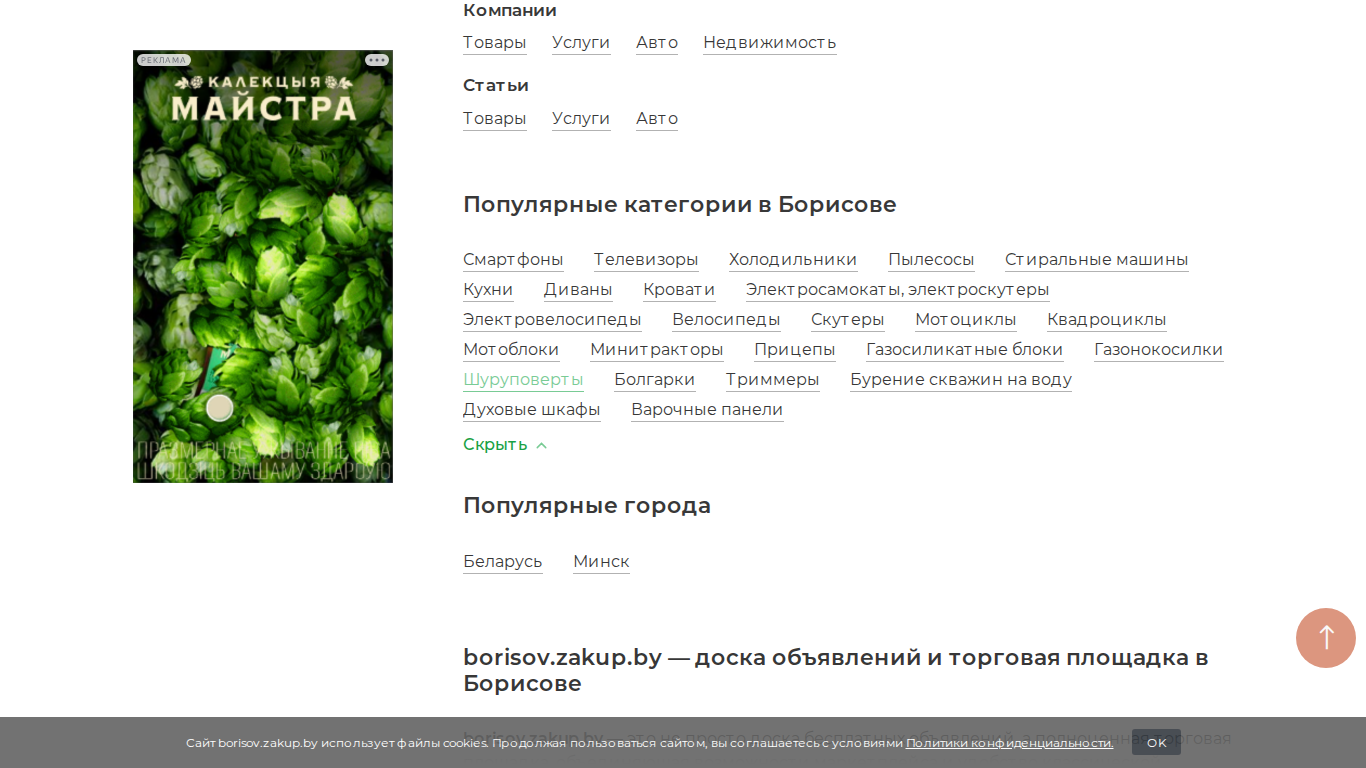Screen dimensions: 1366x768
Task: Open the Телевизоры category
Action: (x=646, y=260)
